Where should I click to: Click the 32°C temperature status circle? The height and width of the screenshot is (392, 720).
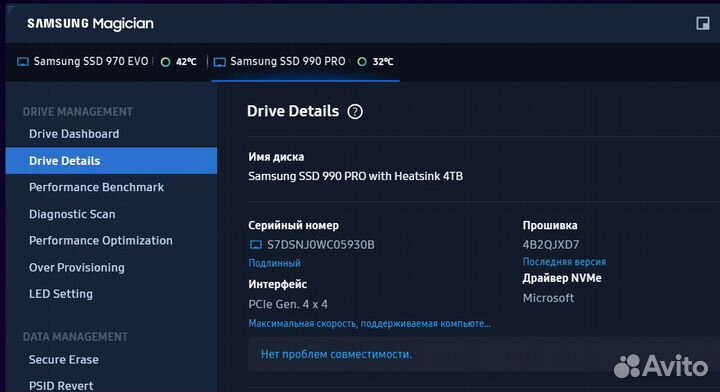pyautogui.click(x=362, y=62)
